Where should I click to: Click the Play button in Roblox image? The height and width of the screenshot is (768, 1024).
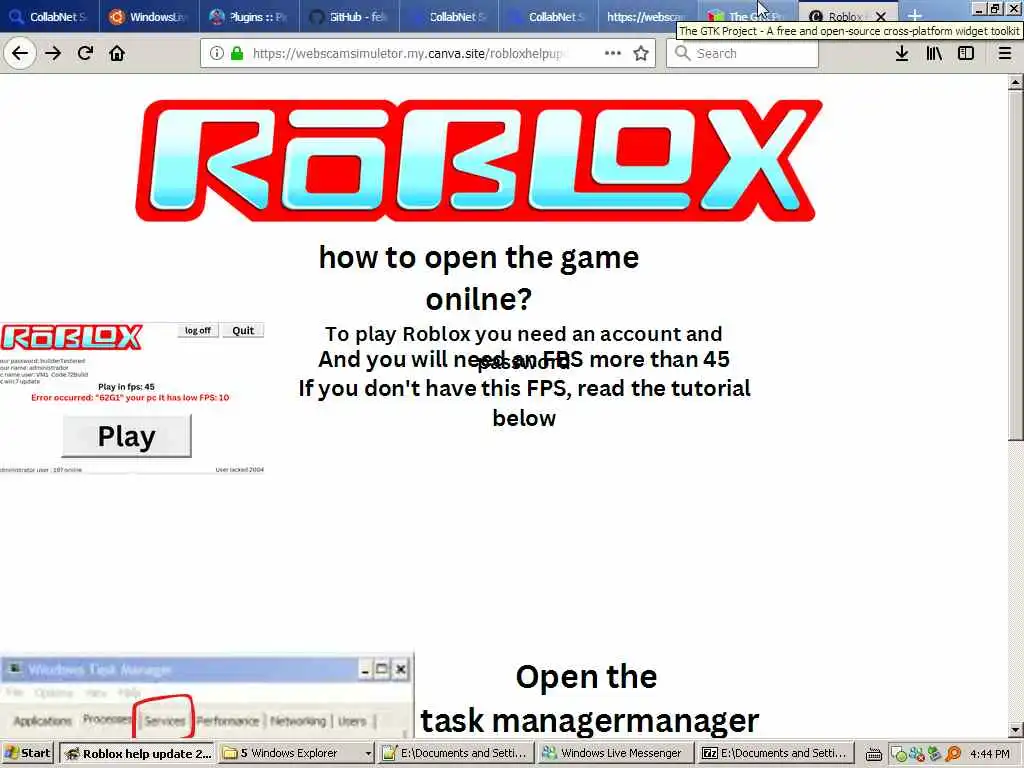(127, 436)
